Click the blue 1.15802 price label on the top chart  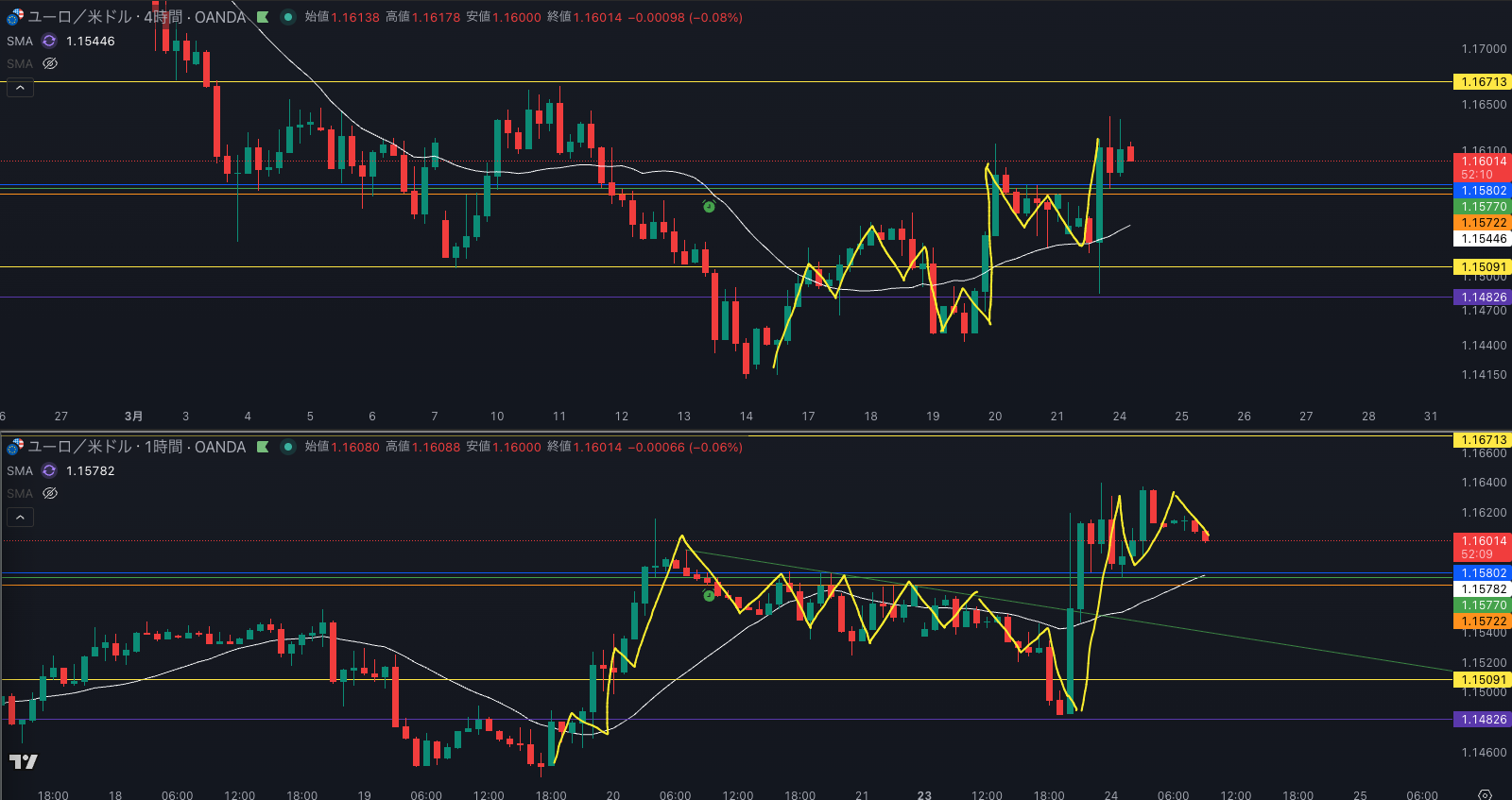pos(1482,191)
